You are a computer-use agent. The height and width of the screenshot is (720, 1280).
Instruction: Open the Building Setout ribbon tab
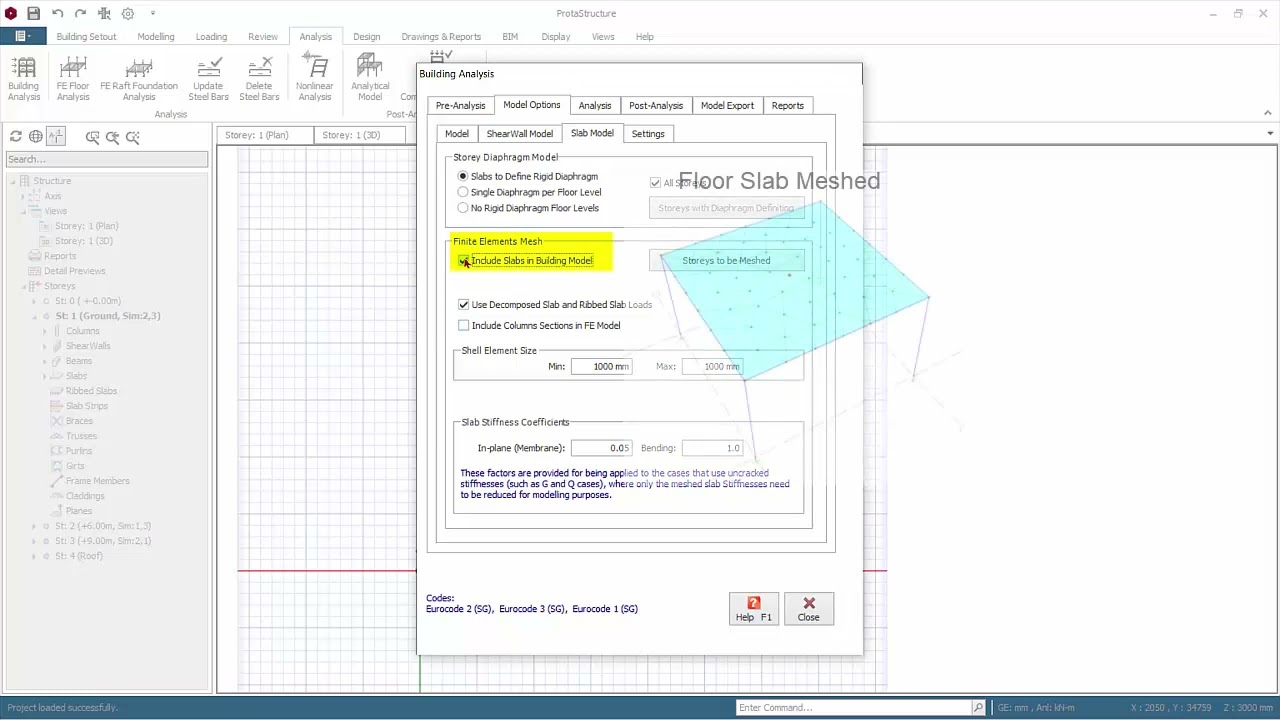[x=86, y=36]
